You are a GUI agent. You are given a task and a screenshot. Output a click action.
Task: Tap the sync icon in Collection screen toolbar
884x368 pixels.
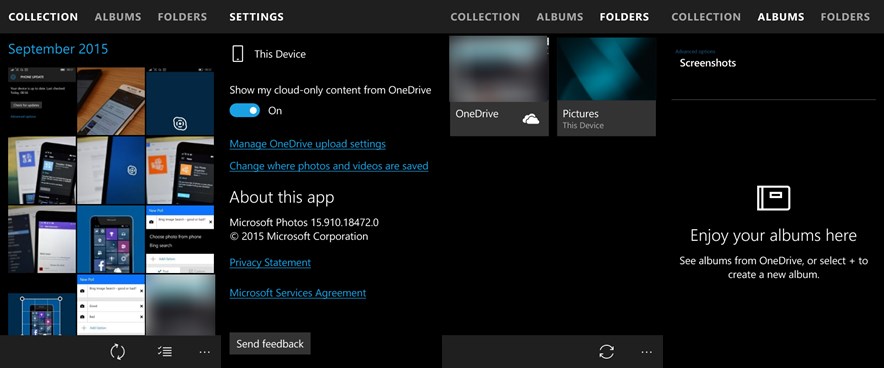click(117, 352)
